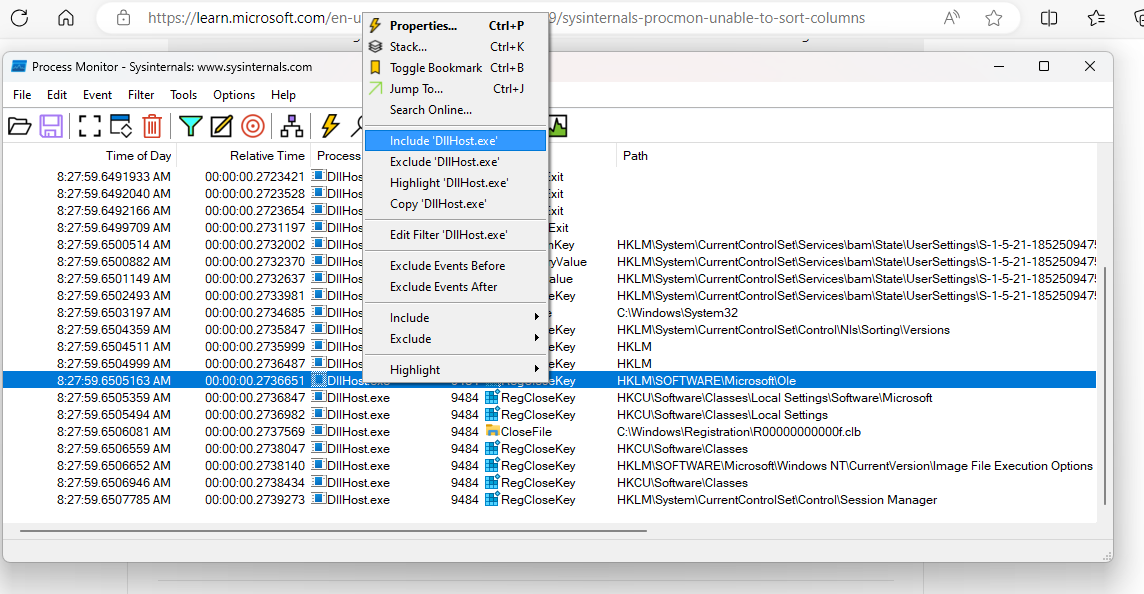Open the Filter menu

141,95
